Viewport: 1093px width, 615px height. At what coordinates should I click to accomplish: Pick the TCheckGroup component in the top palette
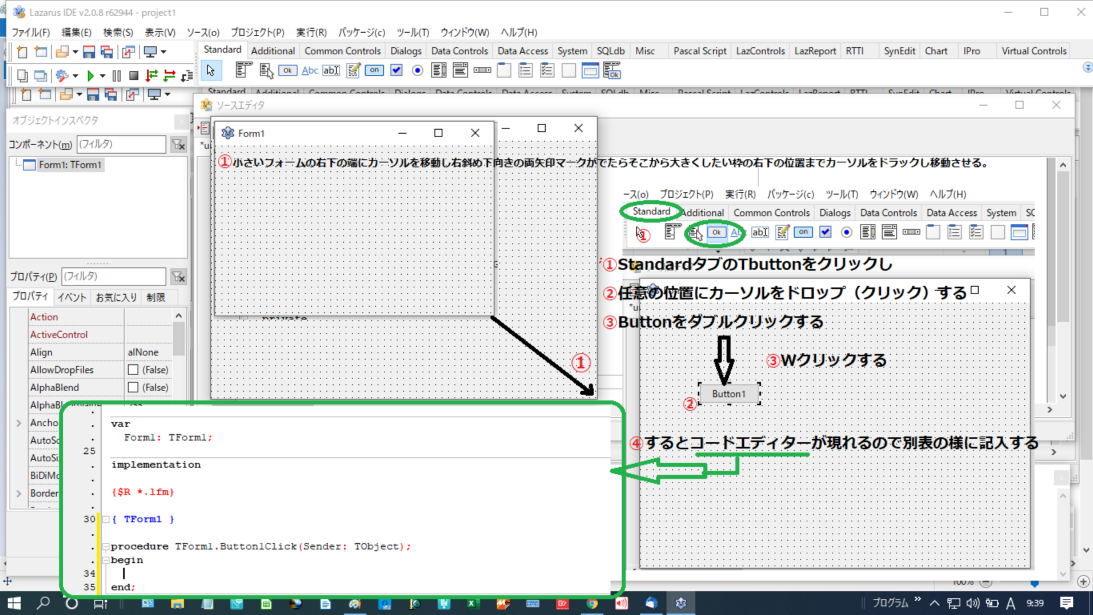[547, 70]
